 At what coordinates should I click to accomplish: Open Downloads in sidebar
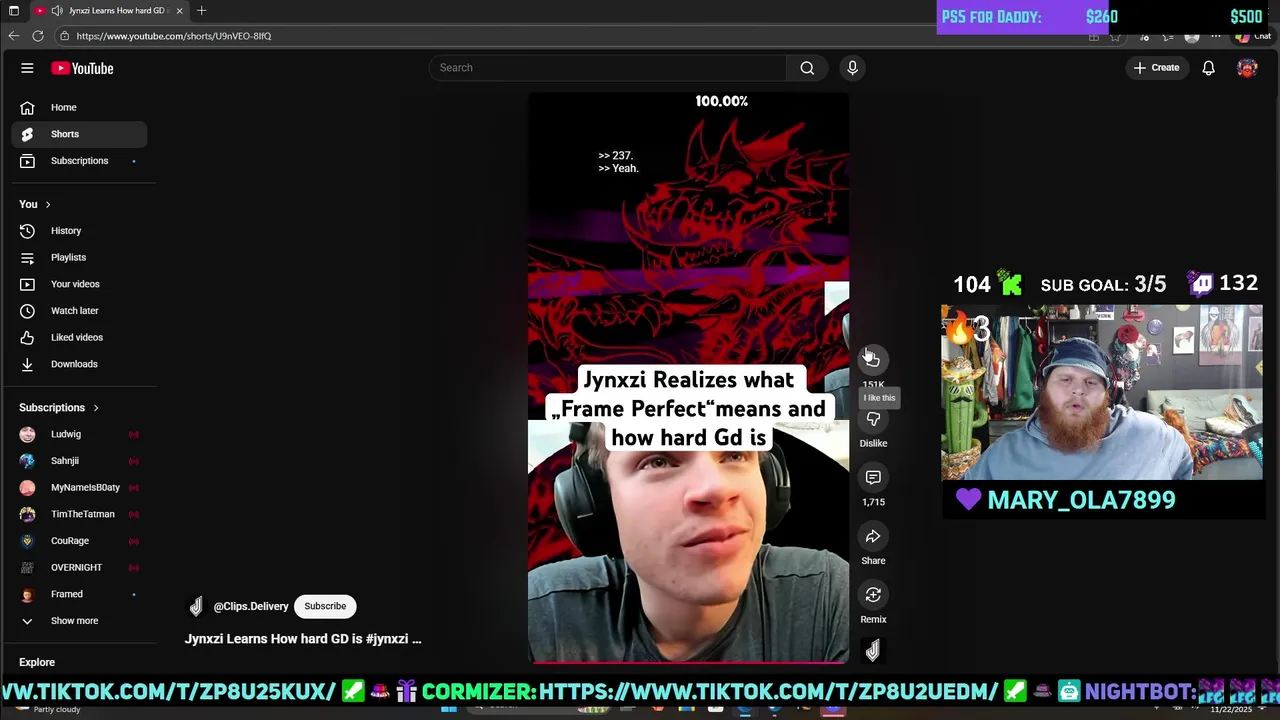coord(79,364)
